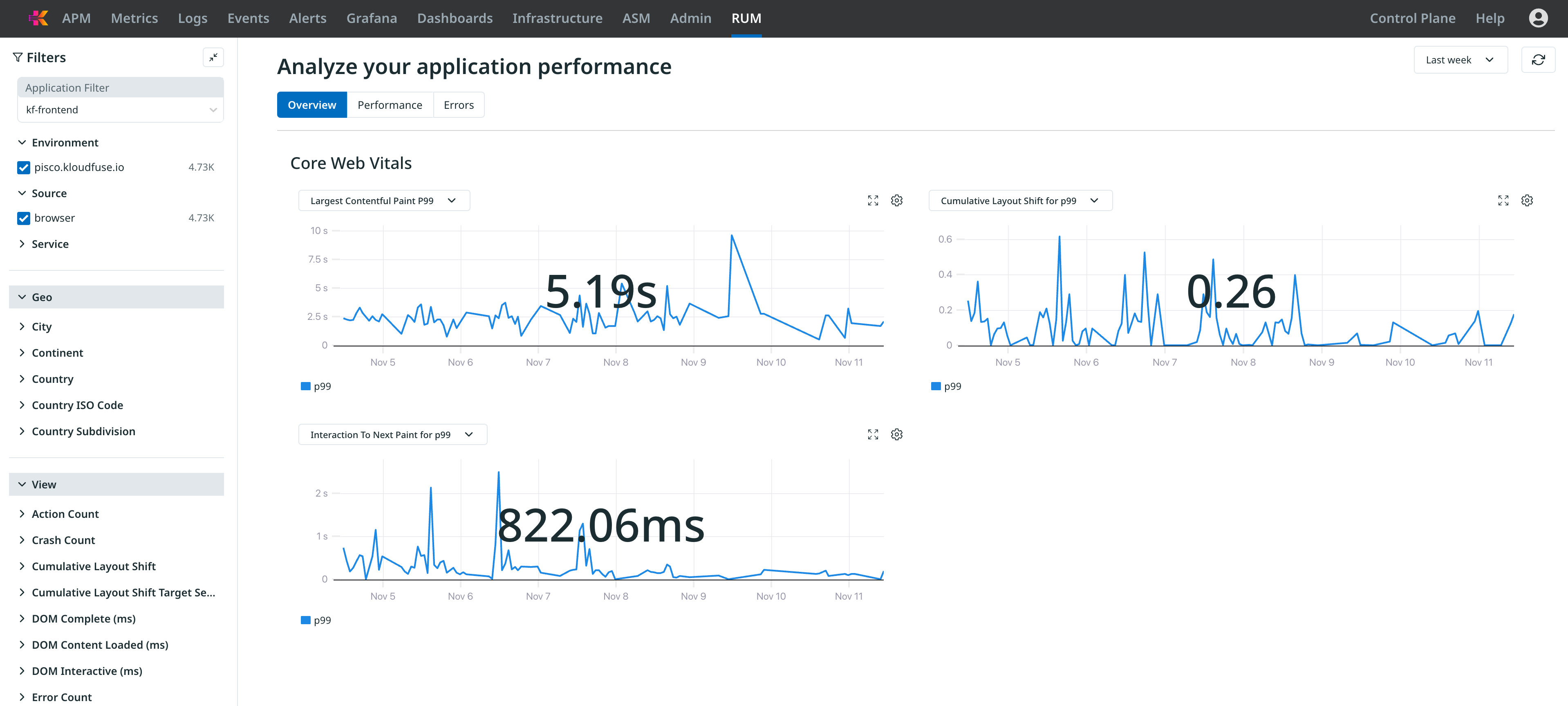Screen dimensions: 1568x706
Task: Expand Largest Contentful Paint chart to fullscreen
Action: 872,200
